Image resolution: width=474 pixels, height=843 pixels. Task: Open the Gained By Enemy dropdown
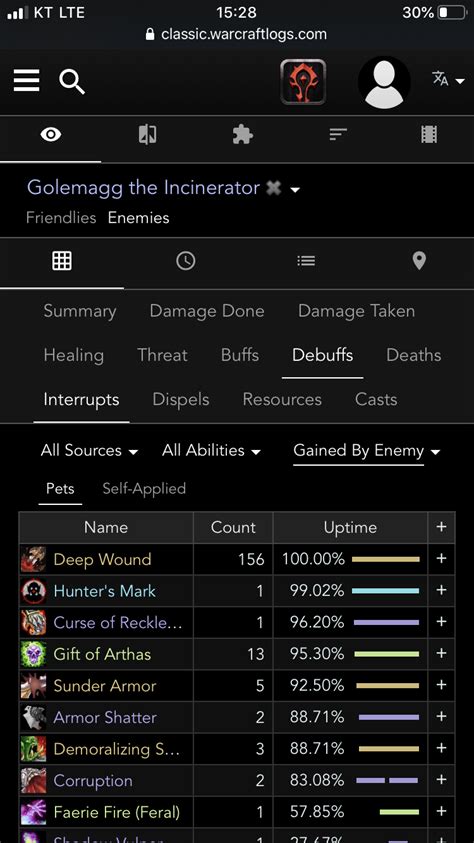click(x=367, y=451)
